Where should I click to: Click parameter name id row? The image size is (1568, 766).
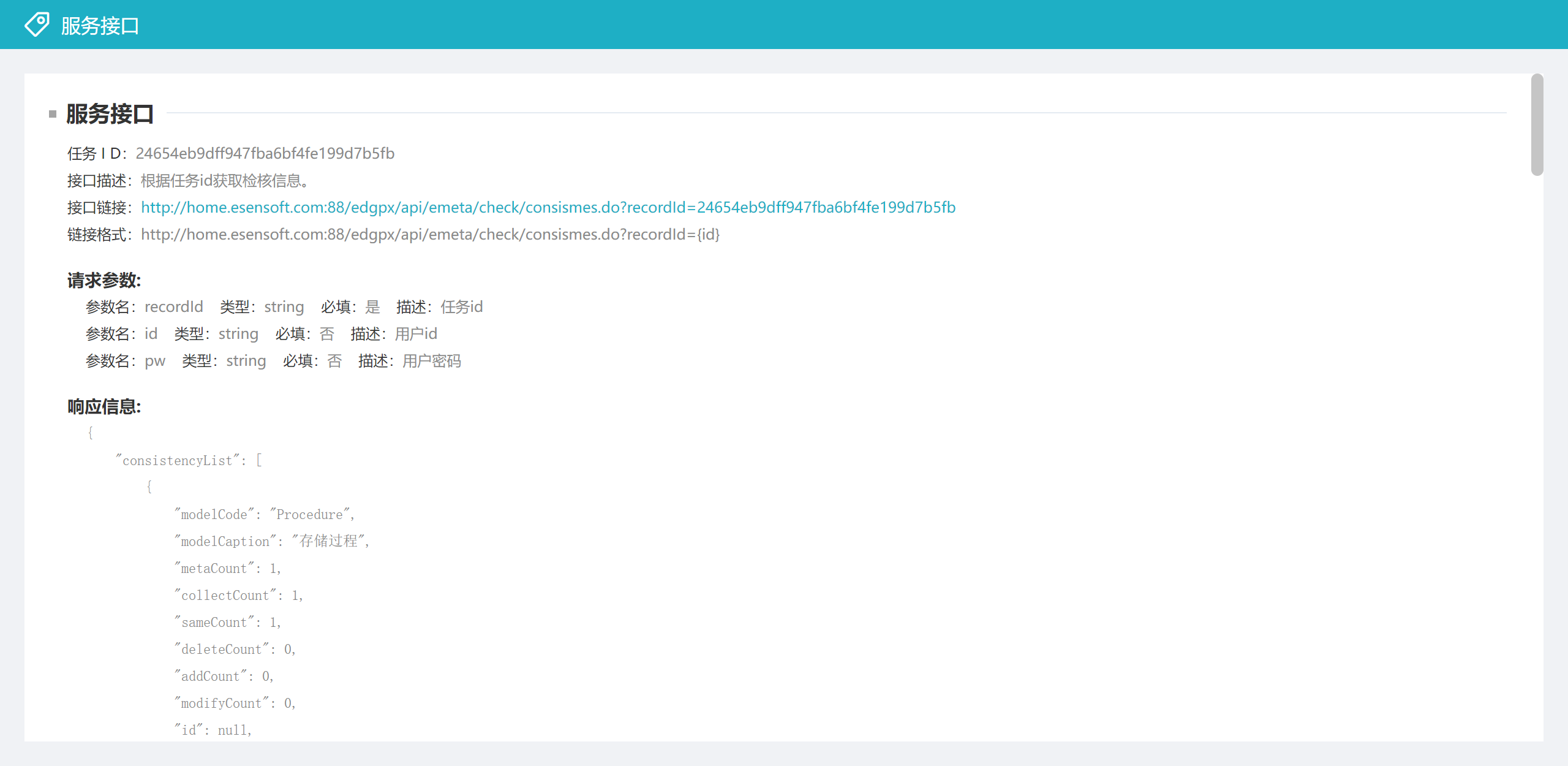click(151, 334)
